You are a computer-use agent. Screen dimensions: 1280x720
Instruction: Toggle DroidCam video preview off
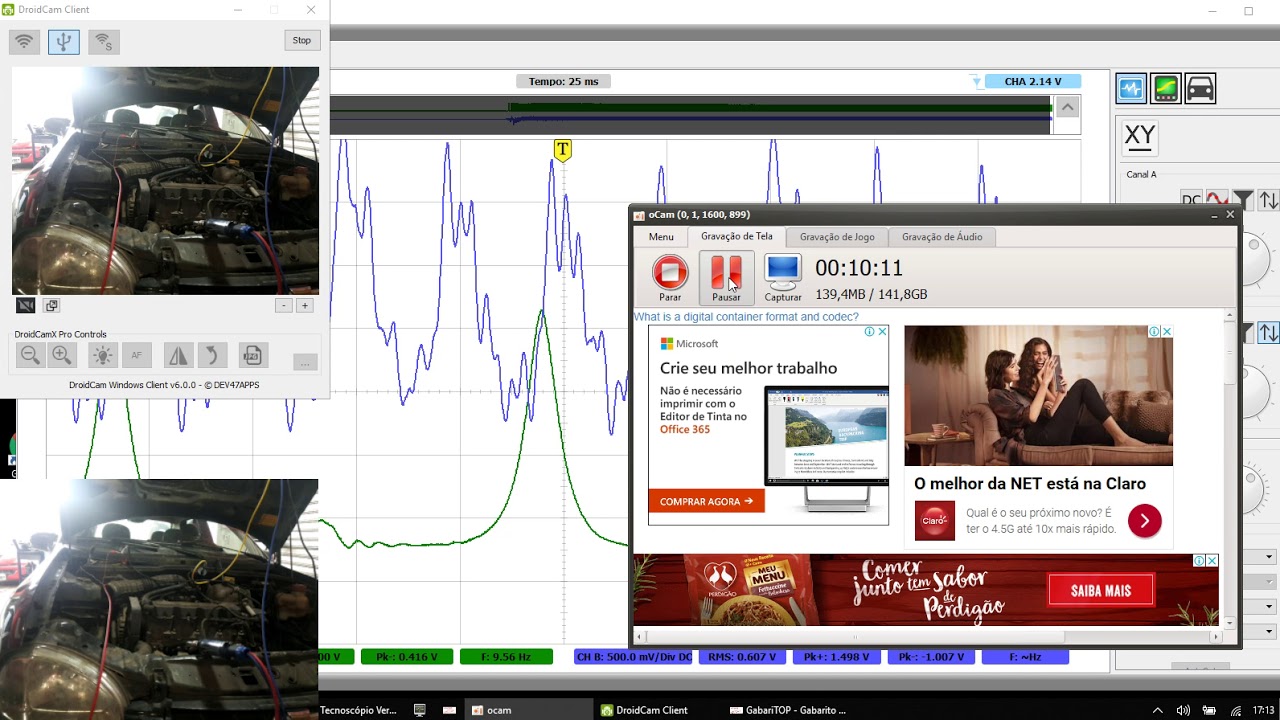[x=26, y=305]
